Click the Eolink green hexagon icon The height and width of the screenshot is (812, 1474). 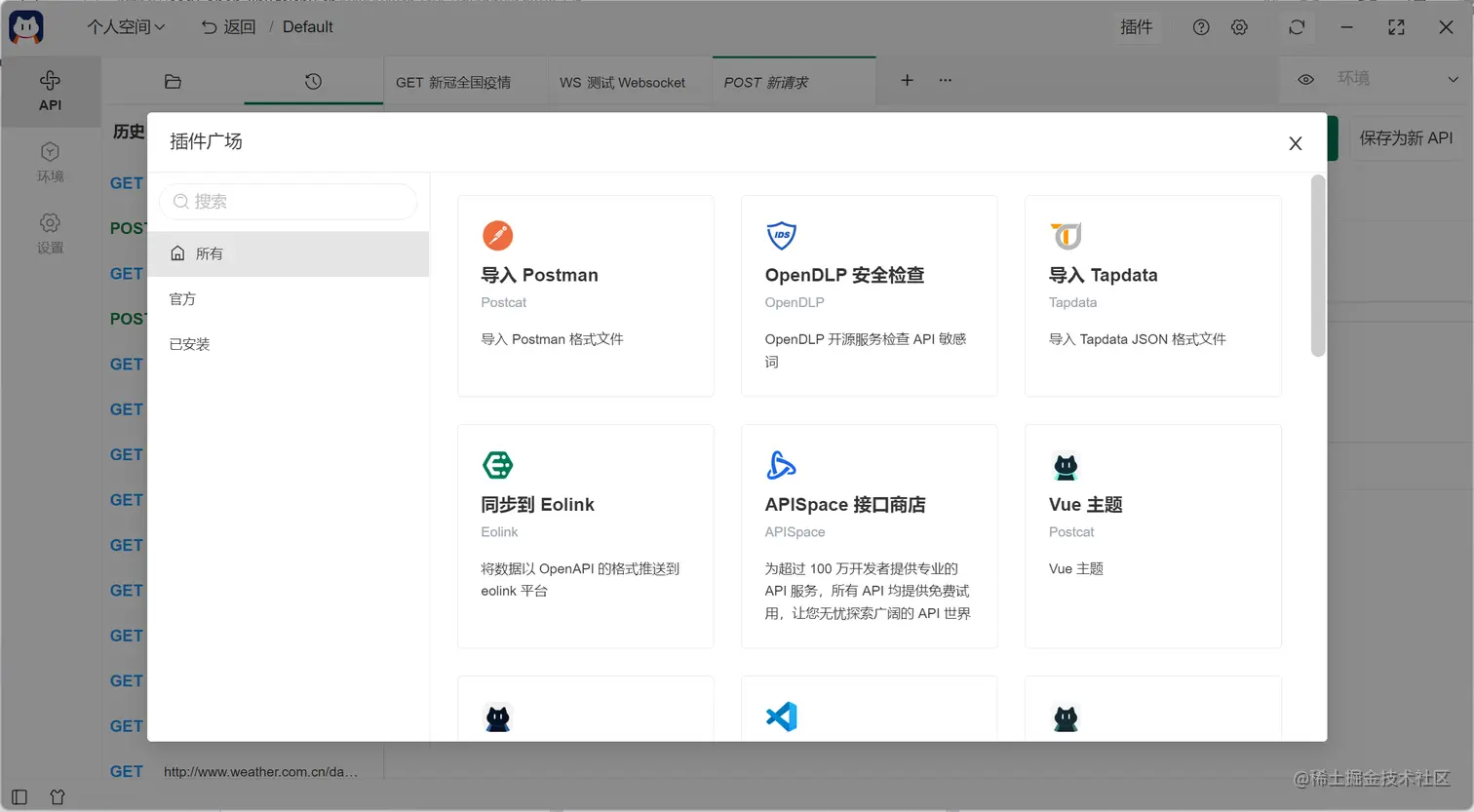(497, 465)
